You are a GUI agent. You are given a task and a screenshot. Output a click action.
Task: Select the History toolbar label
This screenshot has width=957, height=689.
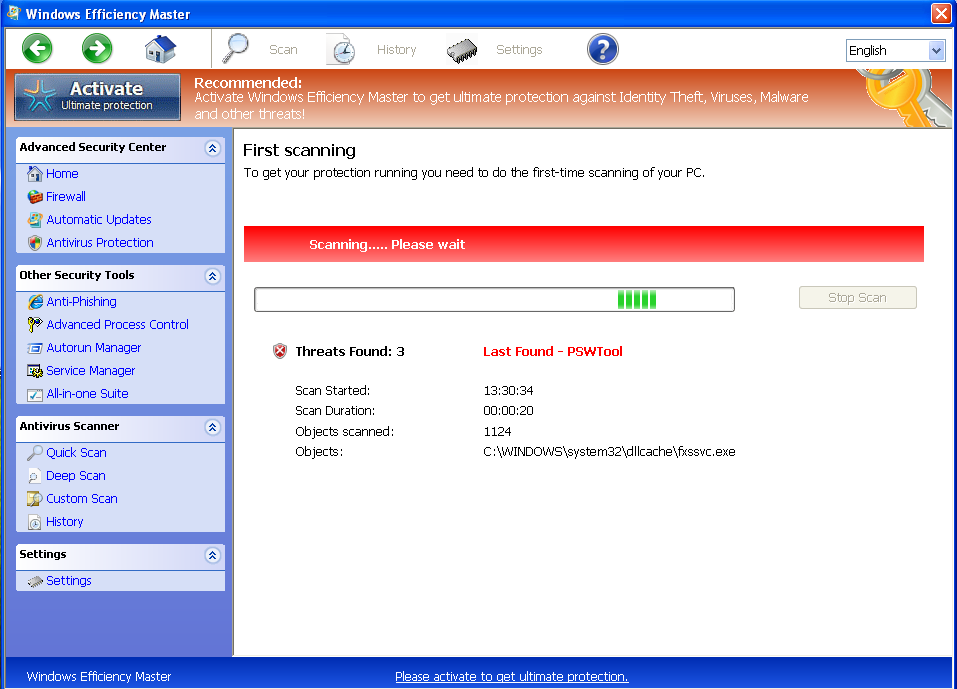(x=396, y=49)
